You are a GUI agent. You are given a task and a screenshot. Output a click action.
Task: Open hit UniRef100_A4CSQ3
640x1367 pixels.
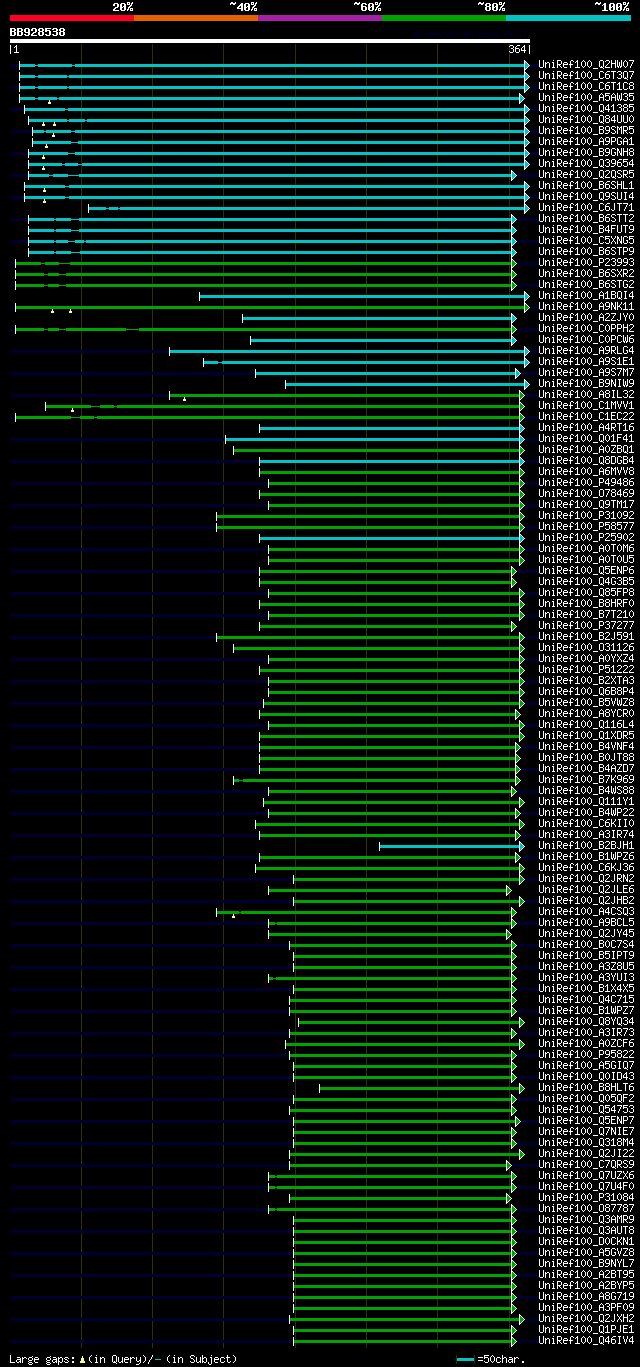[x=586, y=911]
